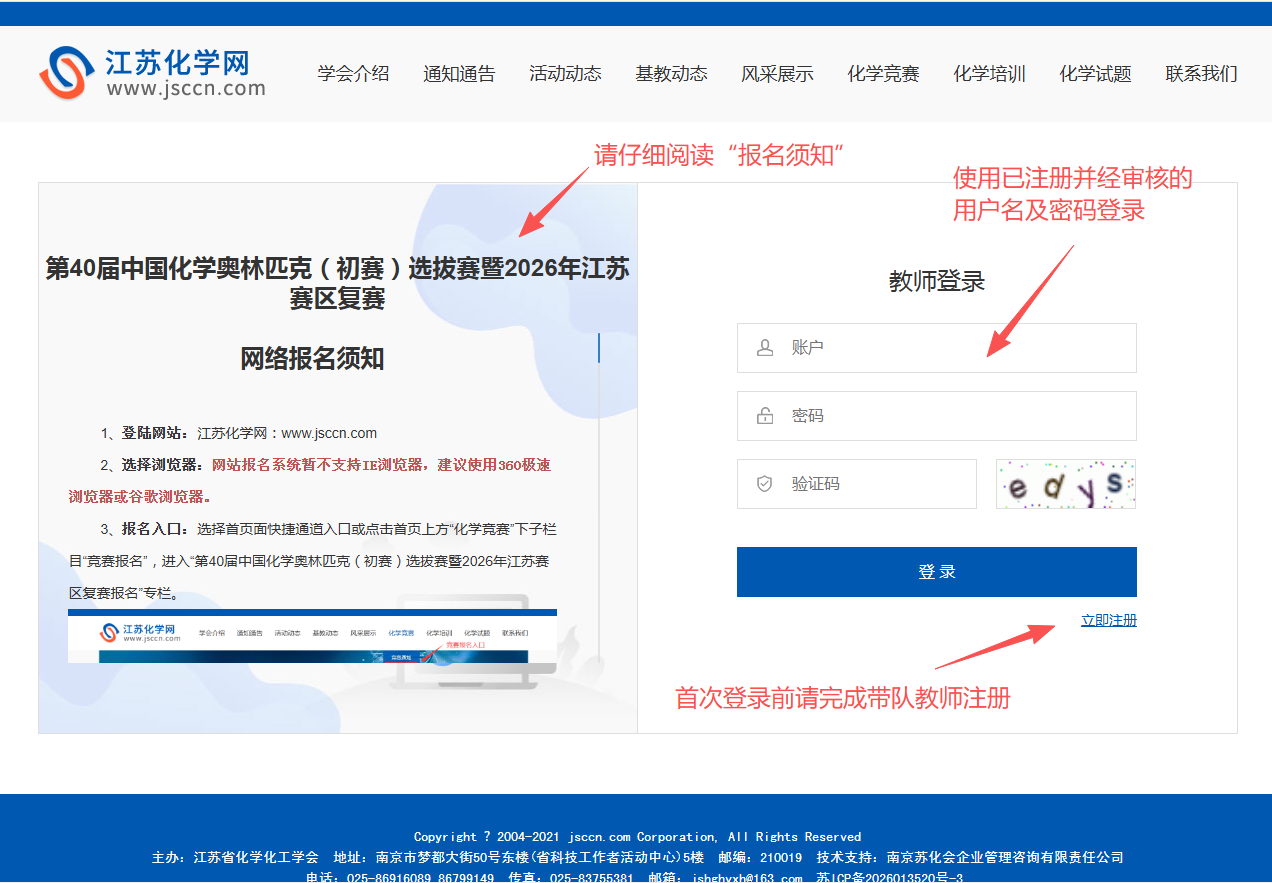The image size is (1272, 883).
Task: Click the blue 登录 button
Action: 937,572
